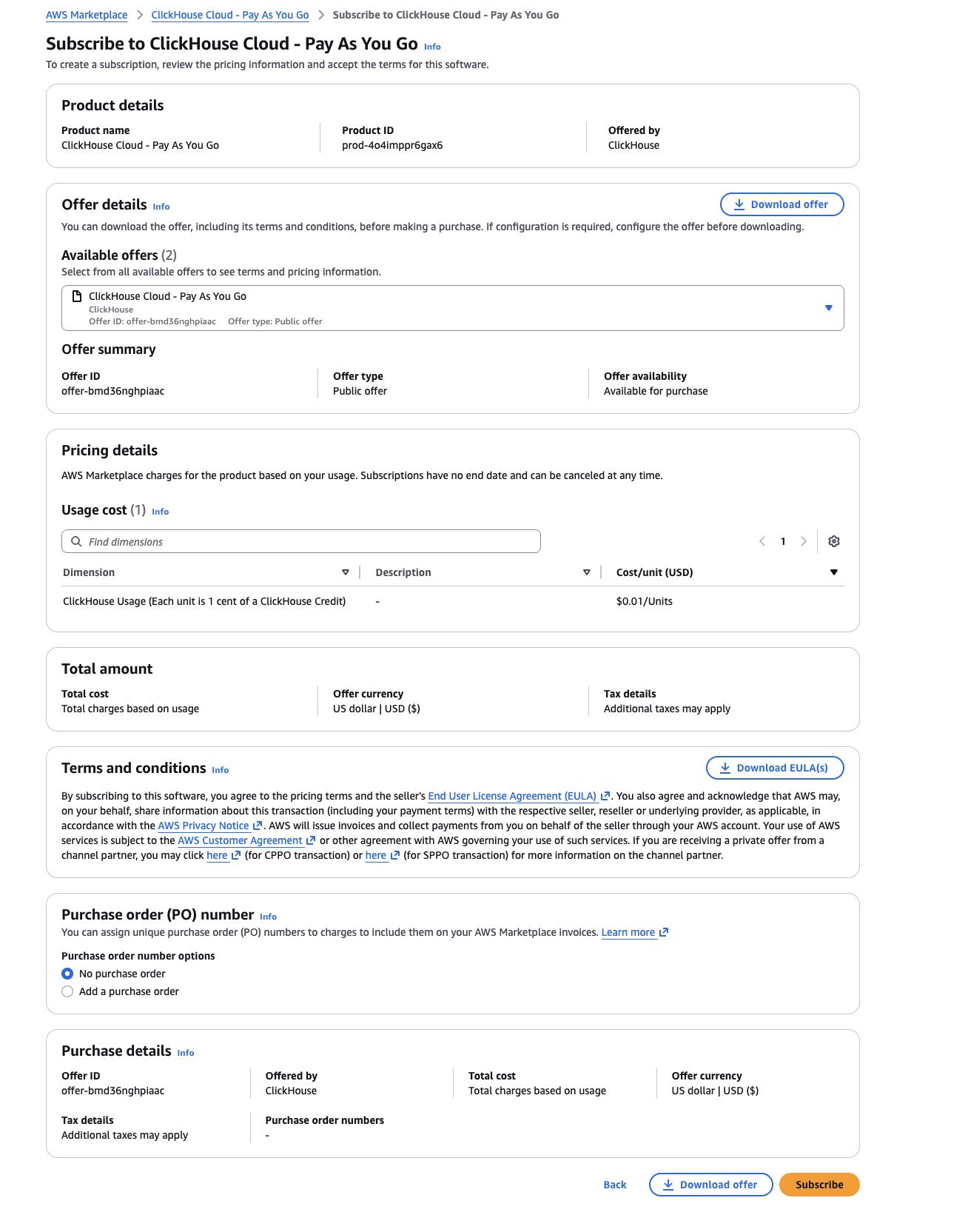Open the Dimension column sort dropdown
Image resolution: width=968 pixels, height=1232 pixels.
point(345,572)
